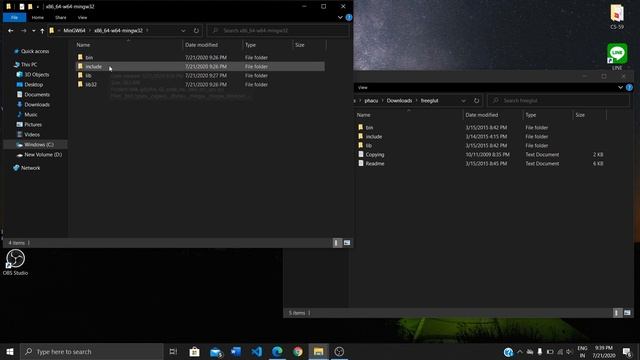Open Google Chrome from taskbar
This screenshot has height=360, width=640.
tap(298, 351)
